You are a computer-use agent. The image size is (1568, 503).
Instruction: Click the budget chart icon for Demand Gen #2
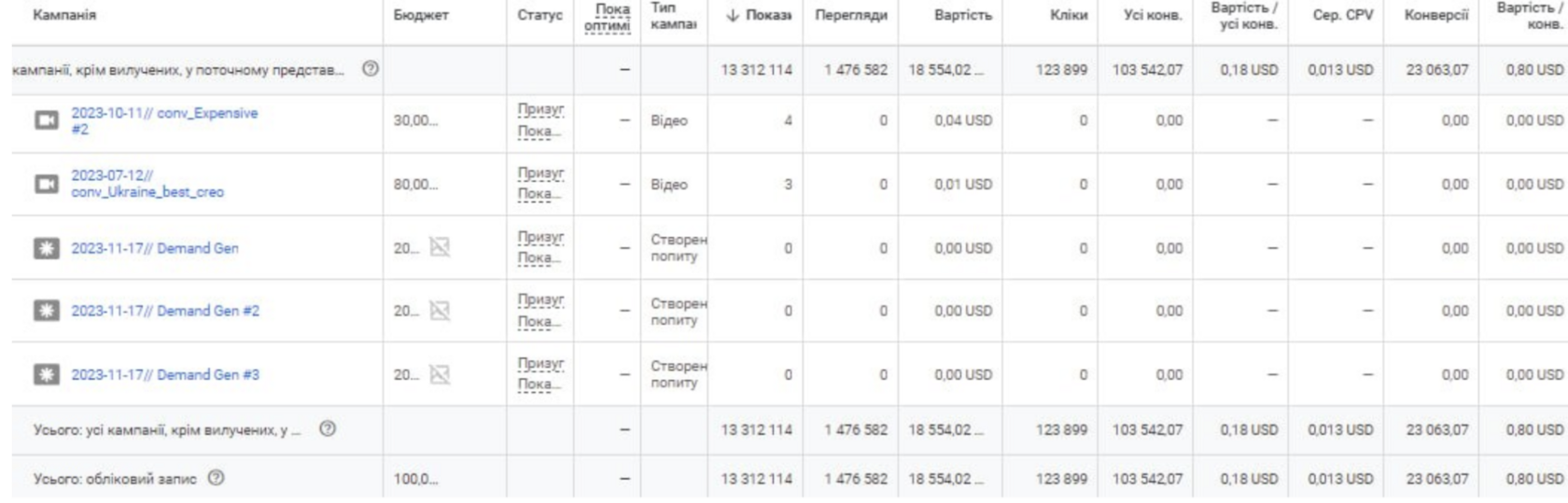click(x=440, y=311)
